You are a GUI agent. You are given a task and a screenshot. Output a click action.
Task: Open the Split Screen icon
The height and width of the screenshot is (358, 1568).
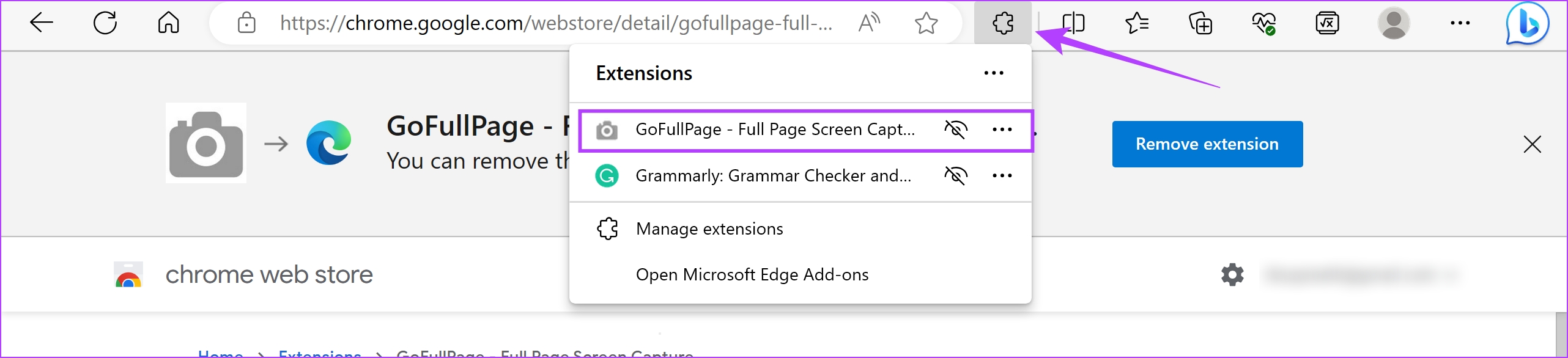(x=1073, y=23)
